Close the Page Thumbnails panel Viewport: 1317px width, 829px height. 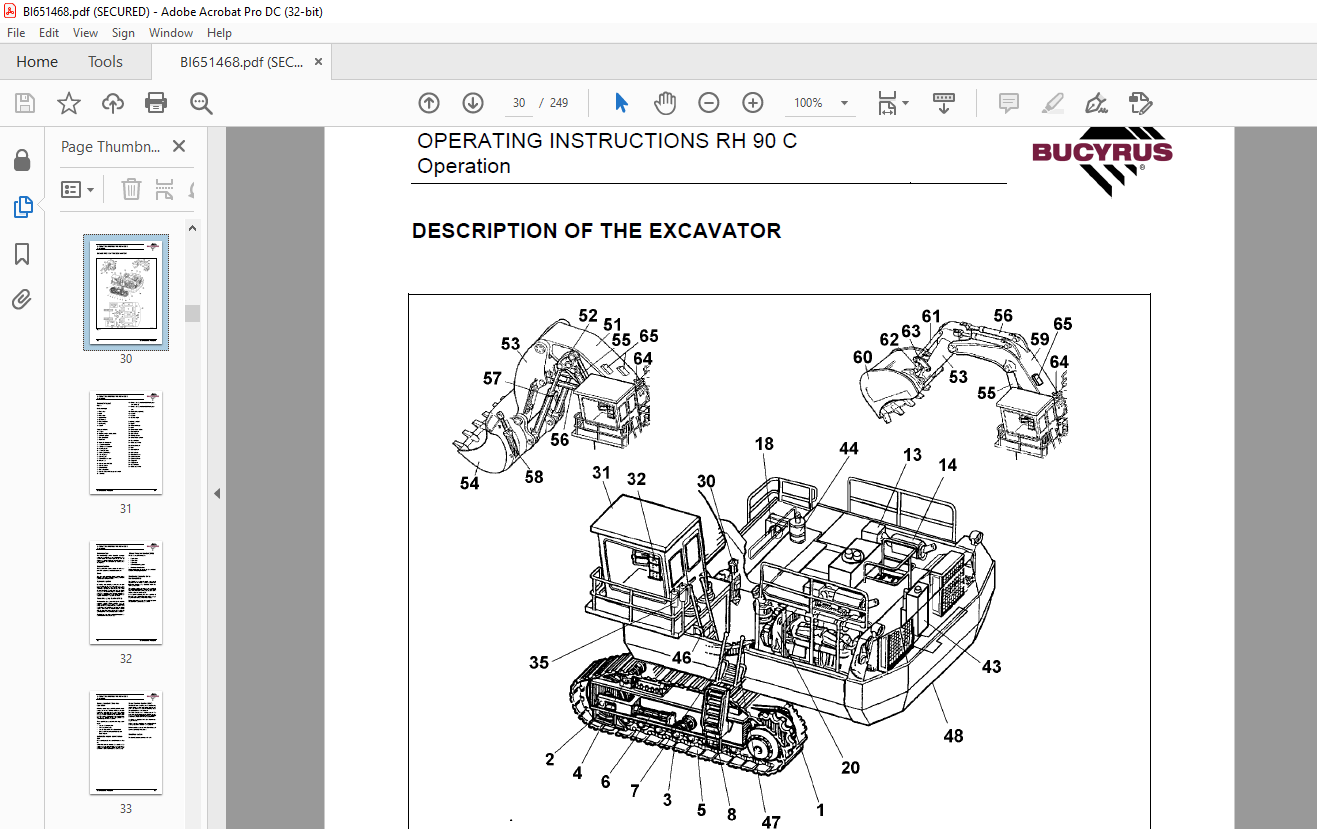pyautogui.click(x=179, y=146)
